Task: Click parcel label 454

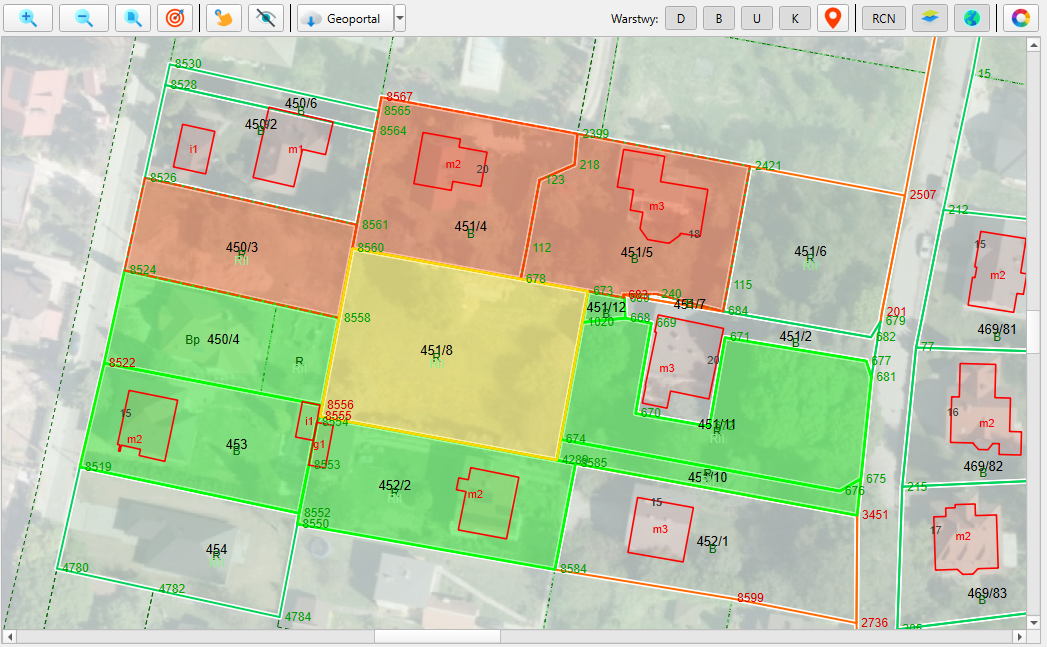Action: pos(216,550)
